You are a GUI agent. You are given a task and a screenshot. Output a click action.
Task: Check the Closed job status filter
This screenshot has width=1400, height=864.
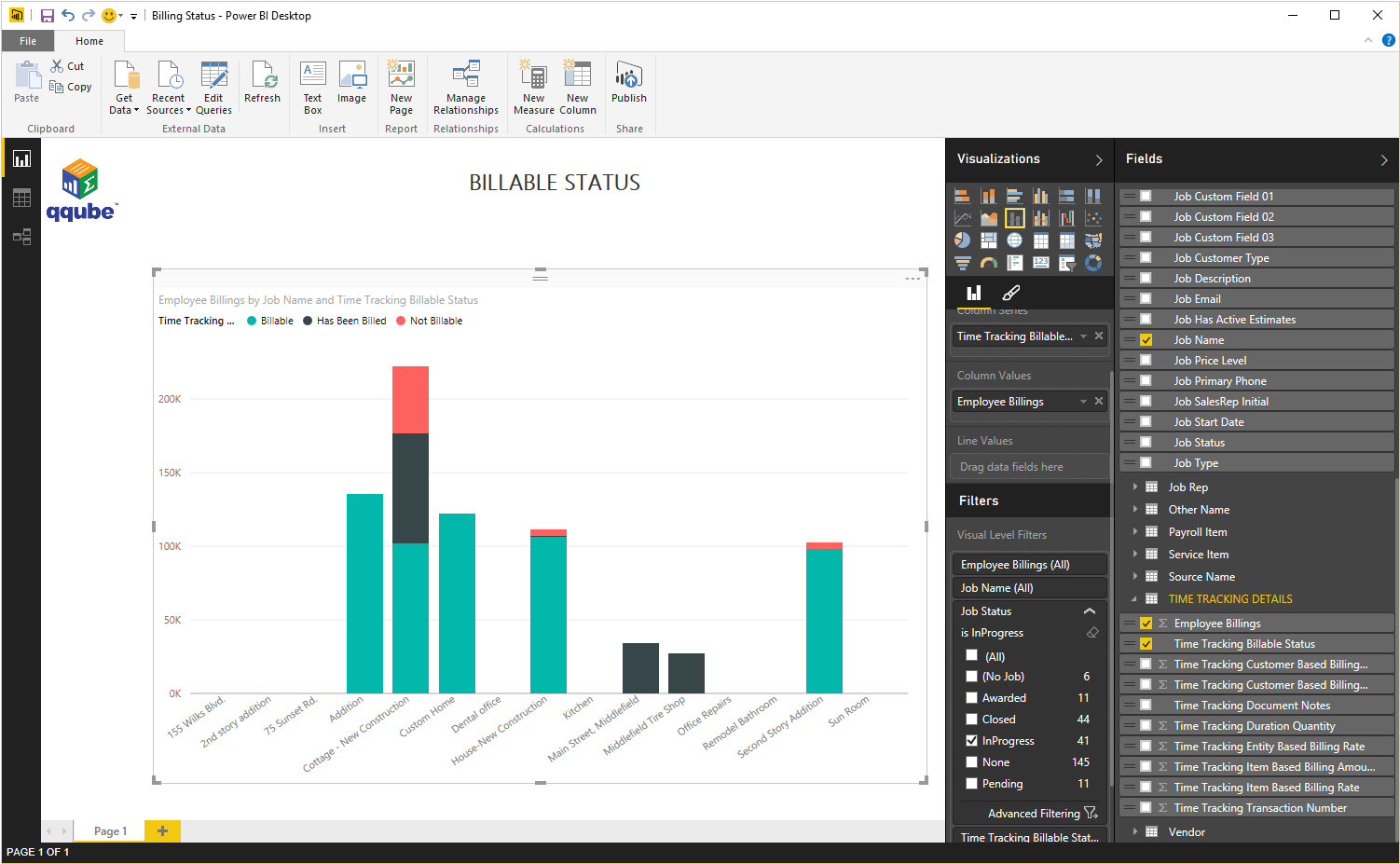(x=971, y=719)
